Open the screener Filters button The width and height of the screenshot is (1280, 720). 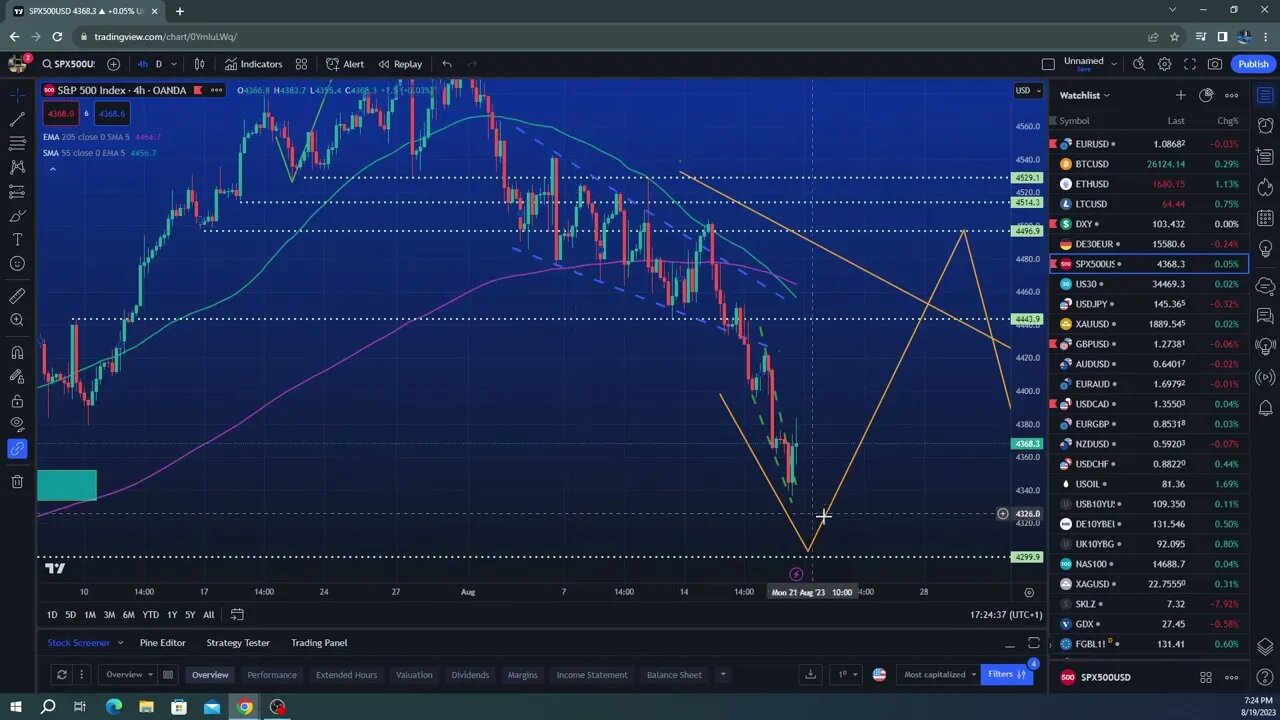pos(1007,674)
